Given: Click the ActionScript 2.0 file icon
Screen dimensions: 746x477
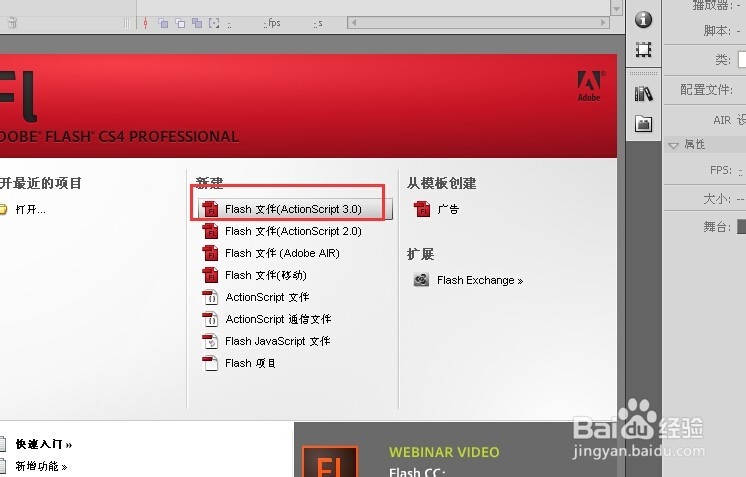Looking at the screenshot, I should (210, 231).
